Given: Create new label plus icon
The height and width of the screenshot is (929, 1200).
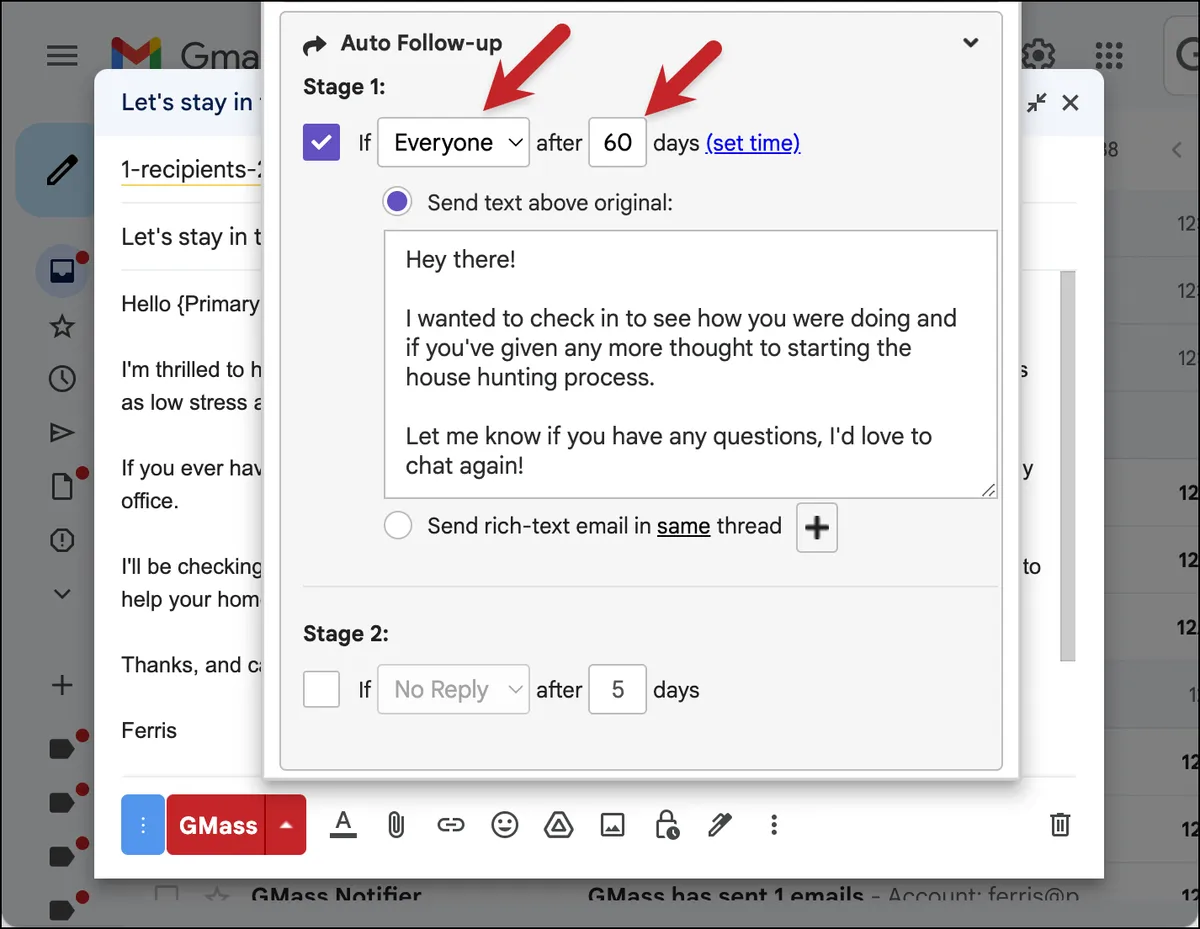Looking at the screenshot, I should (62, 685).
